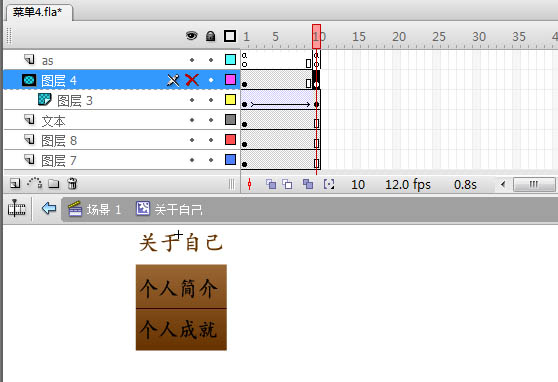Click the masked layer icon of 图层 3

44,99
